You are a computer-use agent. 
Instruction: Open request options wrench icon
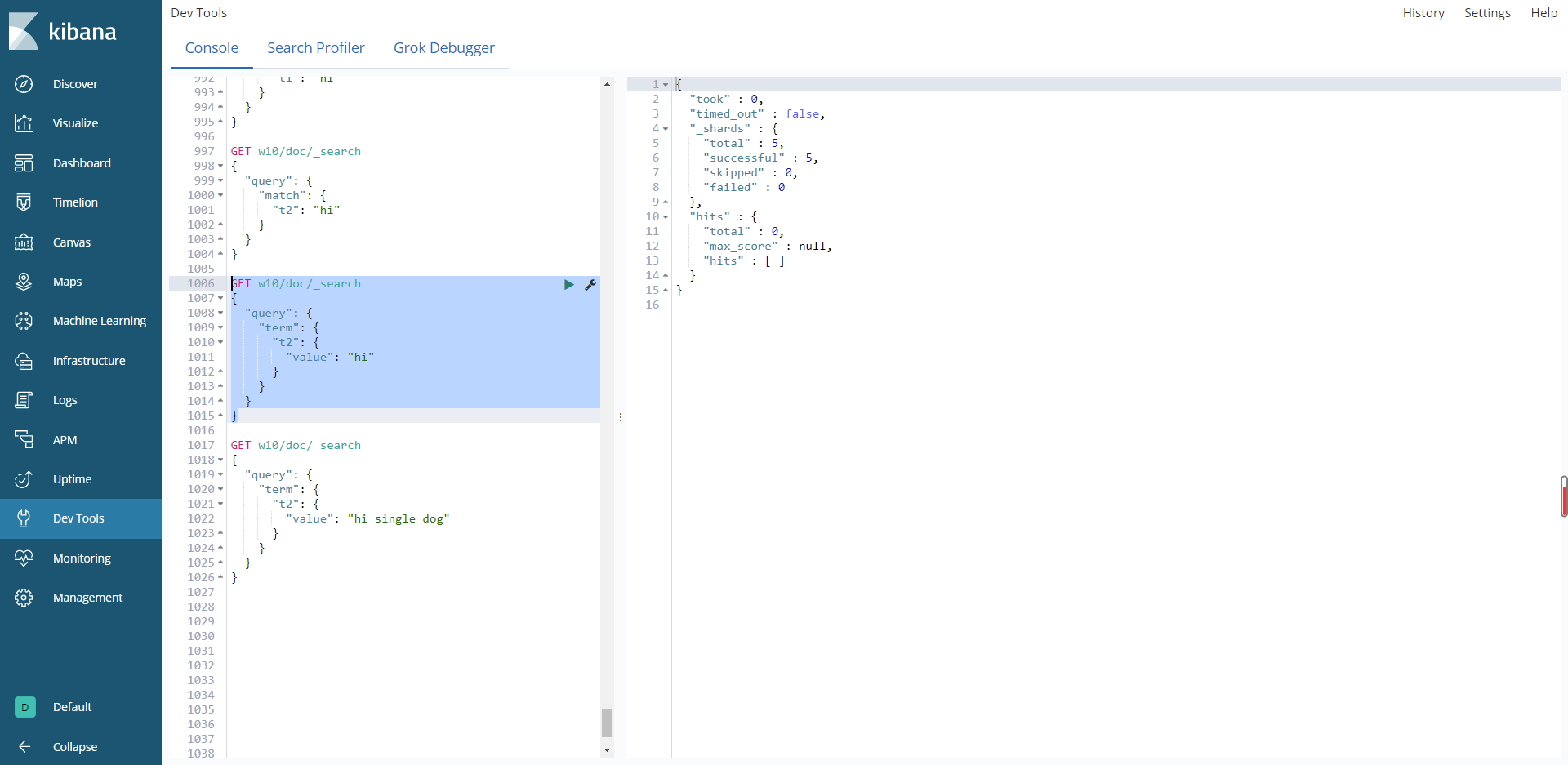(590, 284)
